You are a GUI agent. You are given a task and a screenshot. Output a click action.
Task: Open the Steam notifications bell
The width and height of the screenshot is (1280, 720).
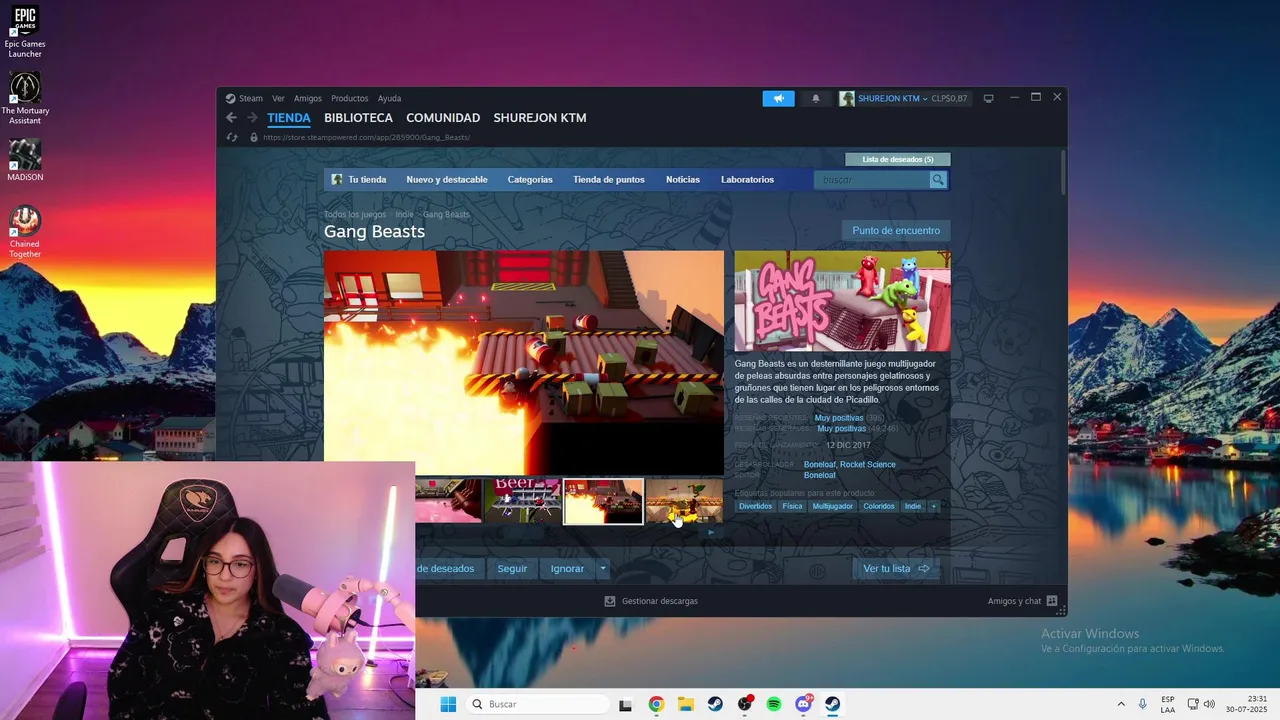click(815, 98)
